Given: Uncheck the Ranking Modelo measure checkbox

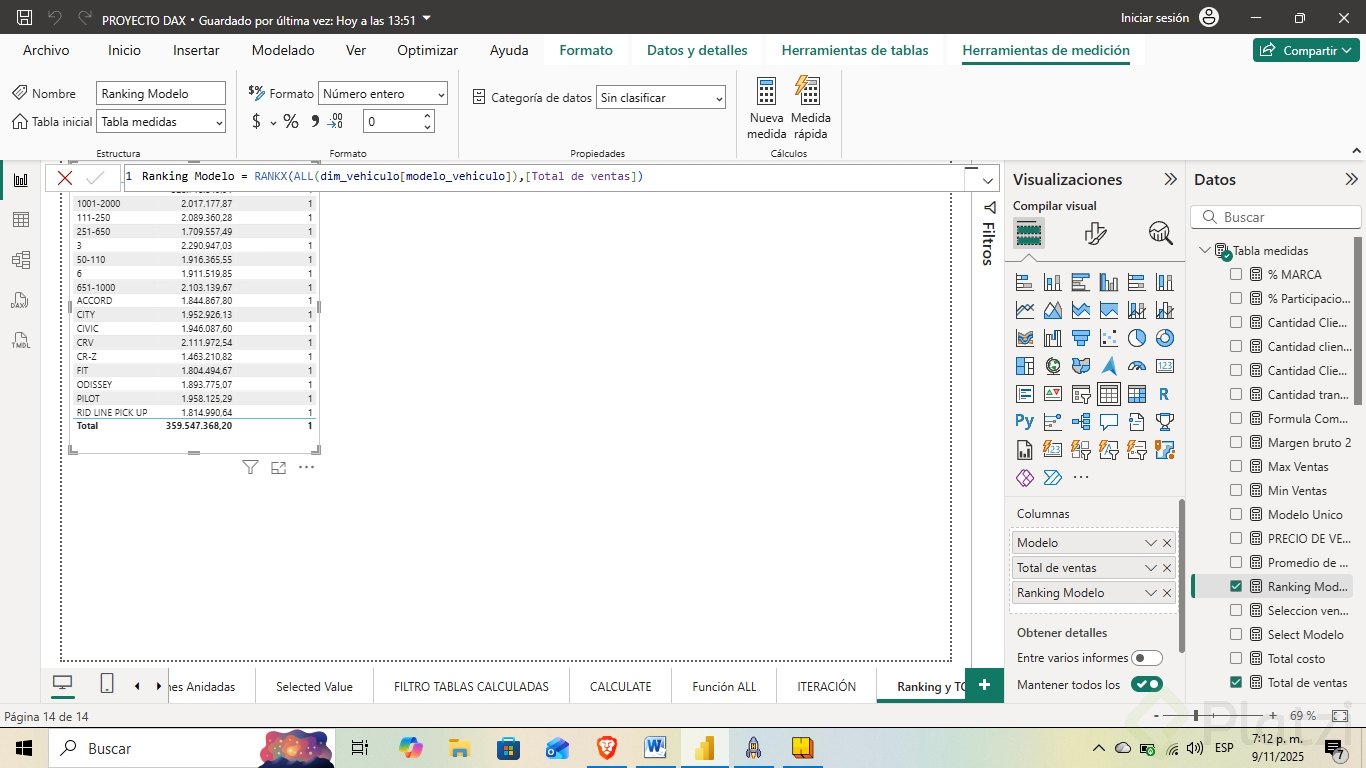Looking at the screenshot, I should pos(1236,587).
